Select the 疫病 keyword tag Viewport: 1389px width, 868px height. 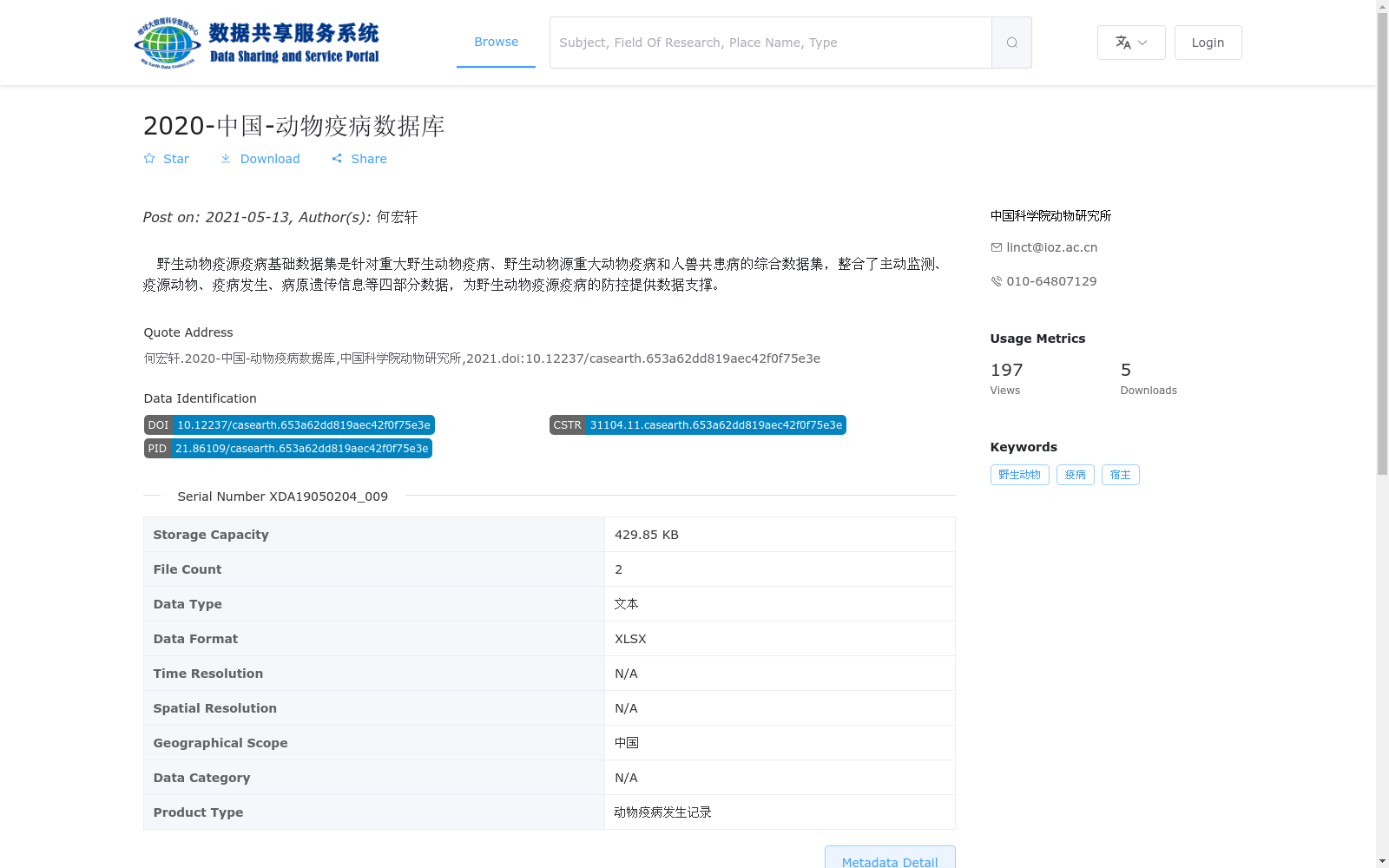pos(1076,475)
